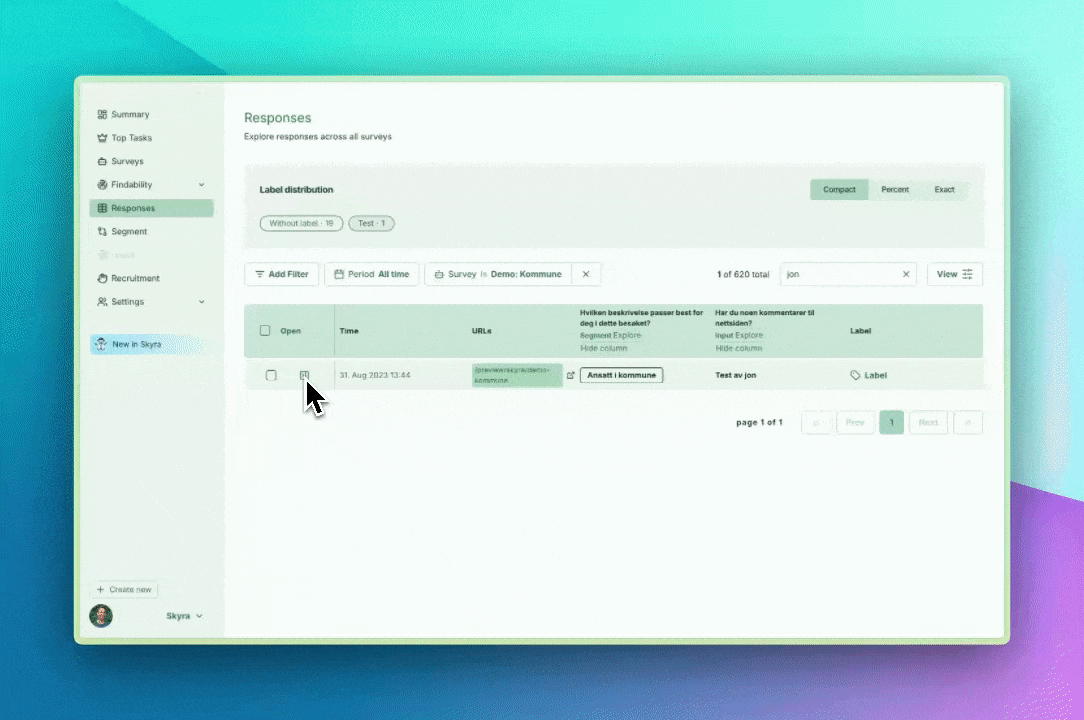Check the 31. Aug 2023 response row checkbox
Screen dimensions: 1084x720
(271, 375)
